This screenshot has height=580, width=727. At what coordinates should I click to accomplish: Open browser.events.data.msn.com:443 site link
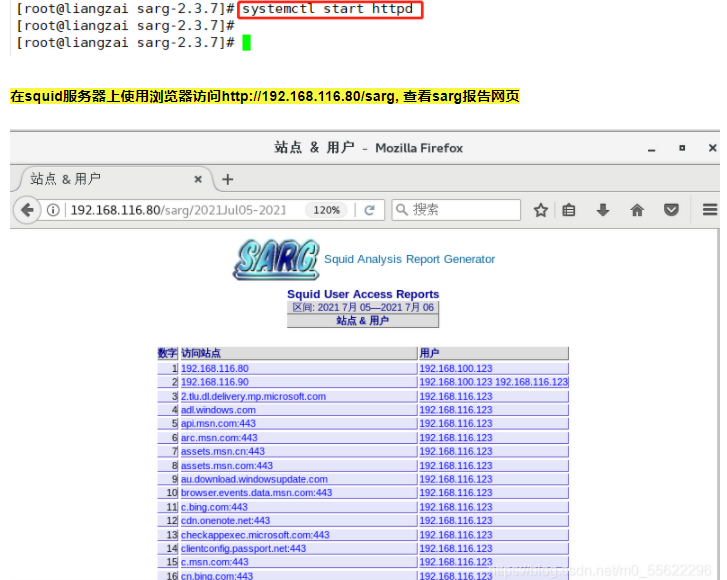(256, 492)
